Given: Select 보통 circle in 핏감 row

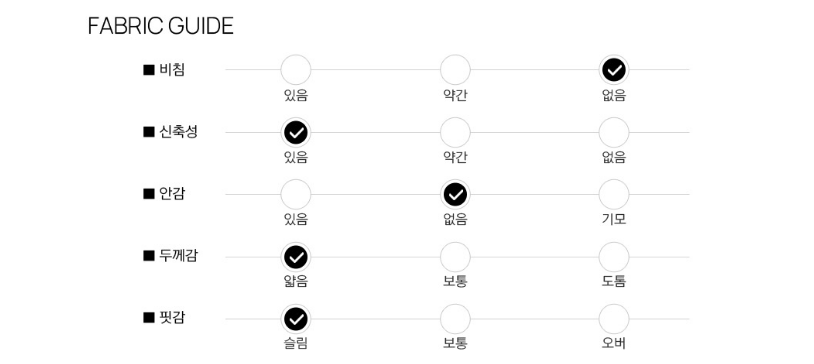Looking at the screenshot, I should tap(455, 319).
